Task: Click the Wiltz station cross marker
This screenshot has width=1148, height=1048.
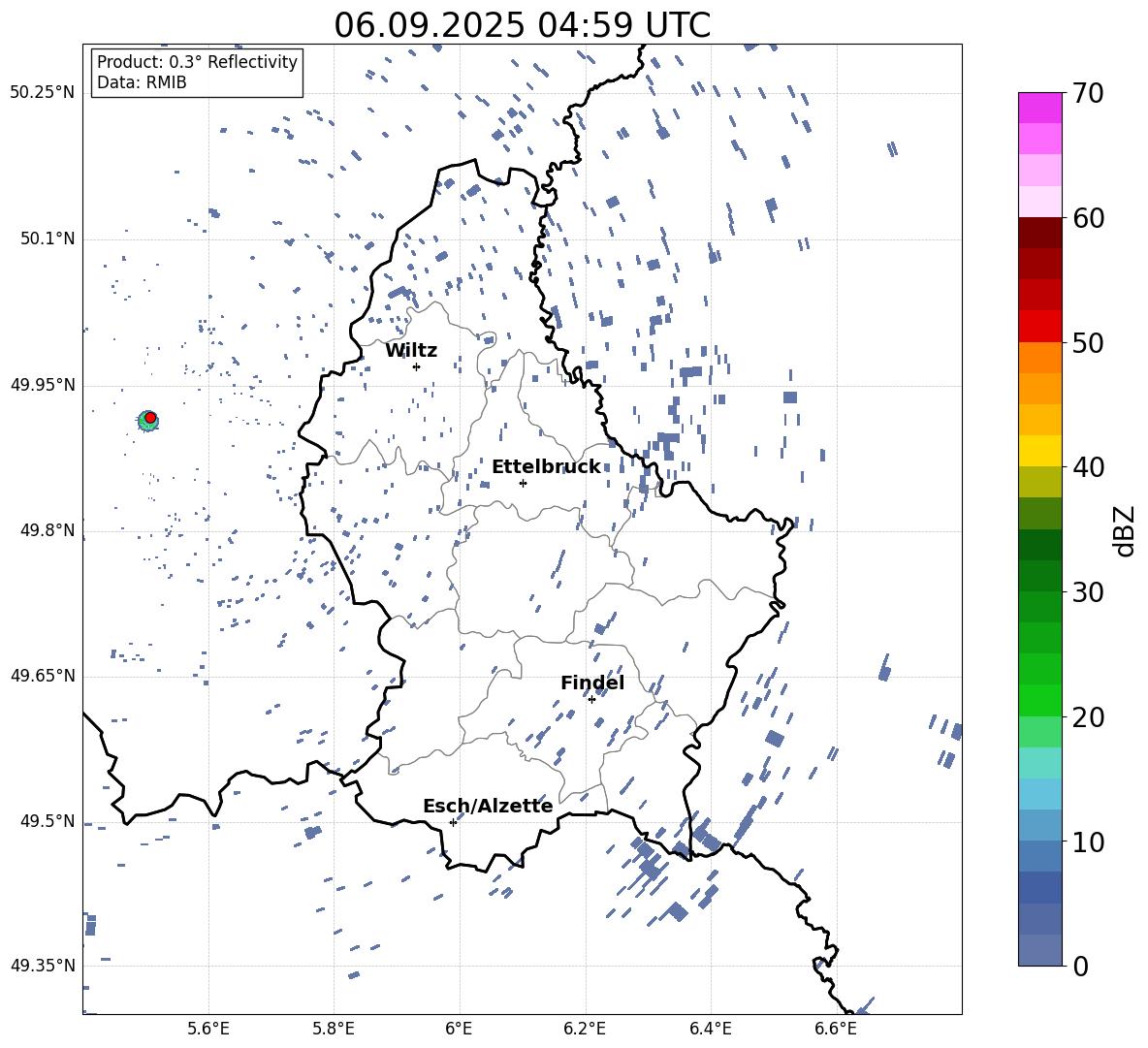Action: click(416, 366)
